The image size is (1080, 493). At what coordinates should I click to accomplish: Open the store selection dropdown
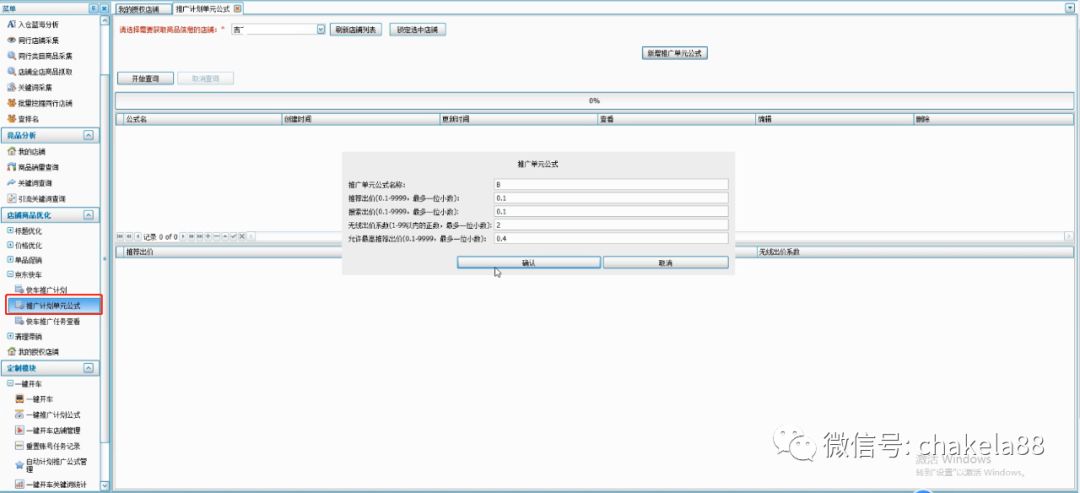tap(321, 30)
